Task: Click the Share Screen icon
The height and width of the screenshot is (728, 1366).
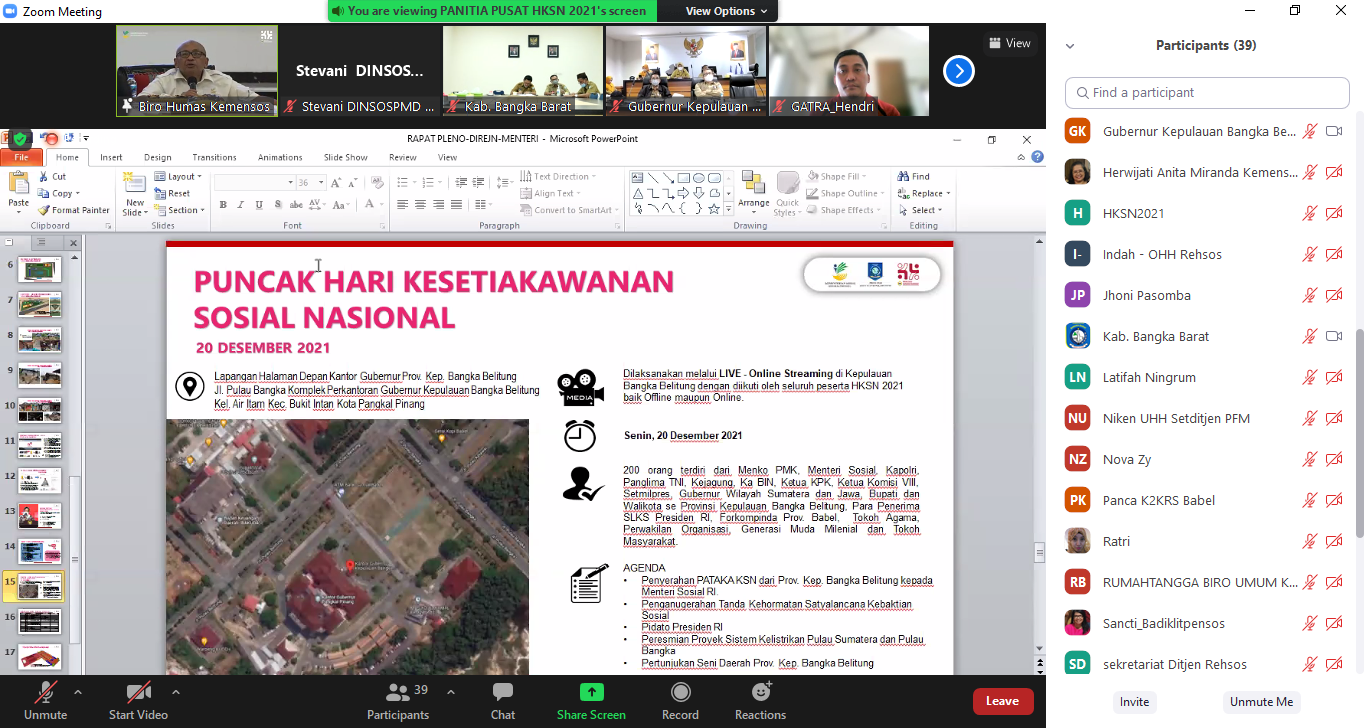Action: click(591, 693)
